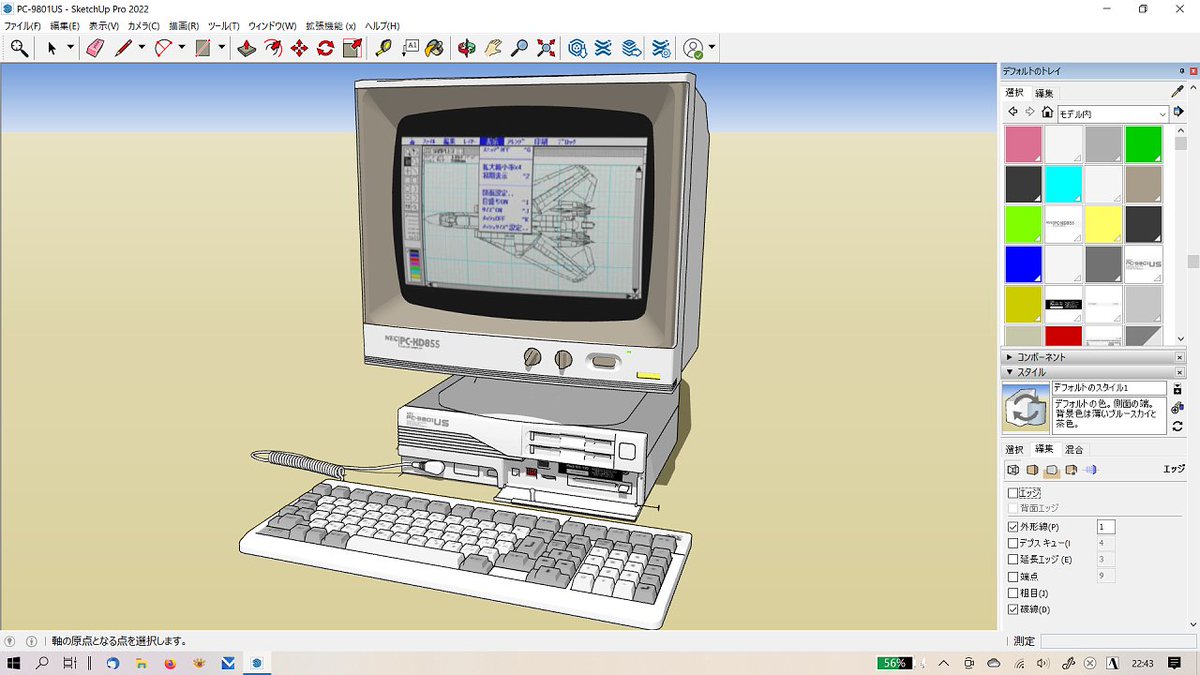Open the materials details arrow button
1200x675 pixels.
pos(1179,112)
